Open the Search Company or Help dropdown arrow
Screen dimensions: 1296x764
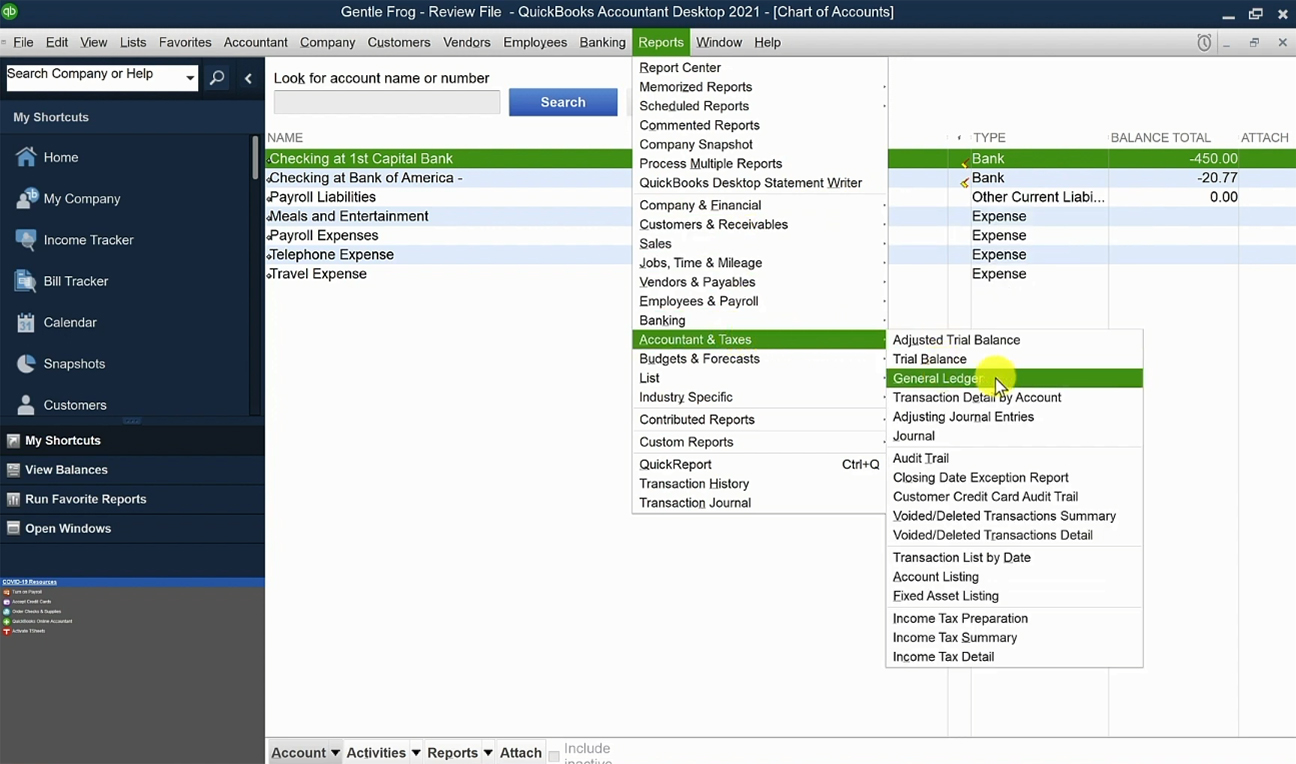click(189, 78)
